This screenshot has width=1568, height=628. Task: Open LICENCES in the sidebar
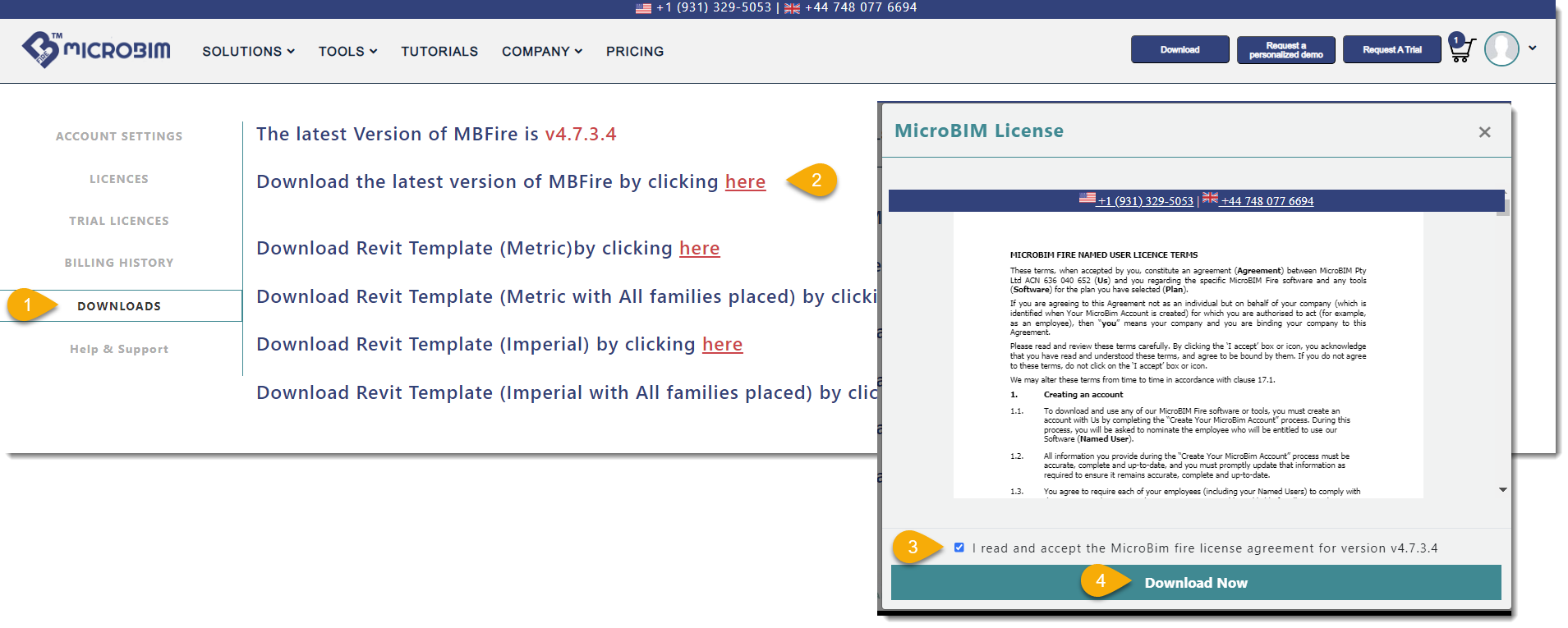point(119,179)
